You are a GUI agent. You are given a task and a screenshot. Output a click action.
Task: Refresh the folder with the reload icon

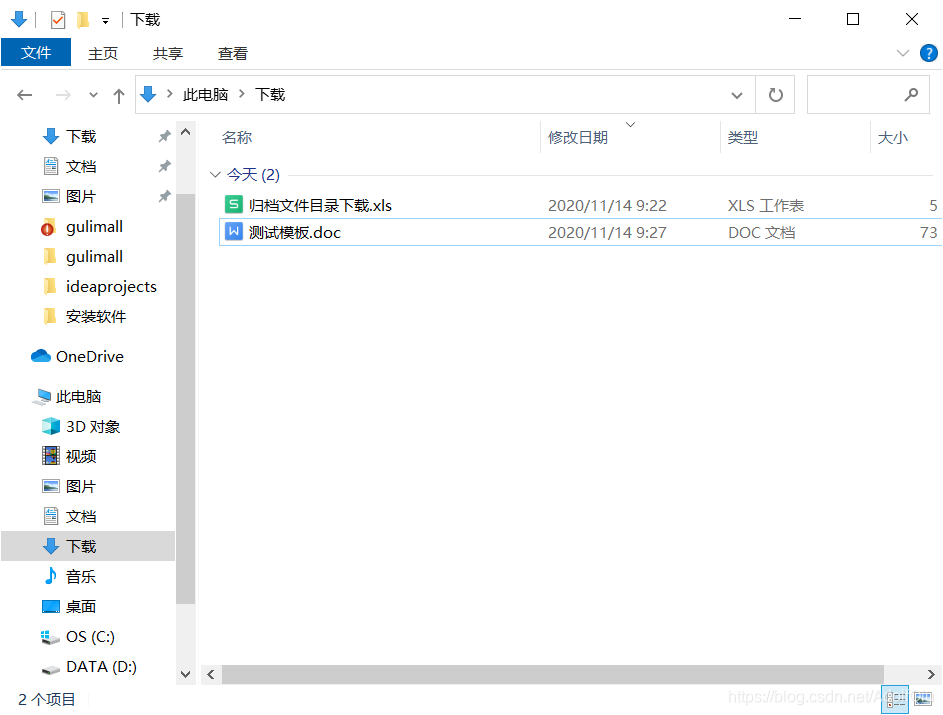pyautogui.click(x=776, y=95)
